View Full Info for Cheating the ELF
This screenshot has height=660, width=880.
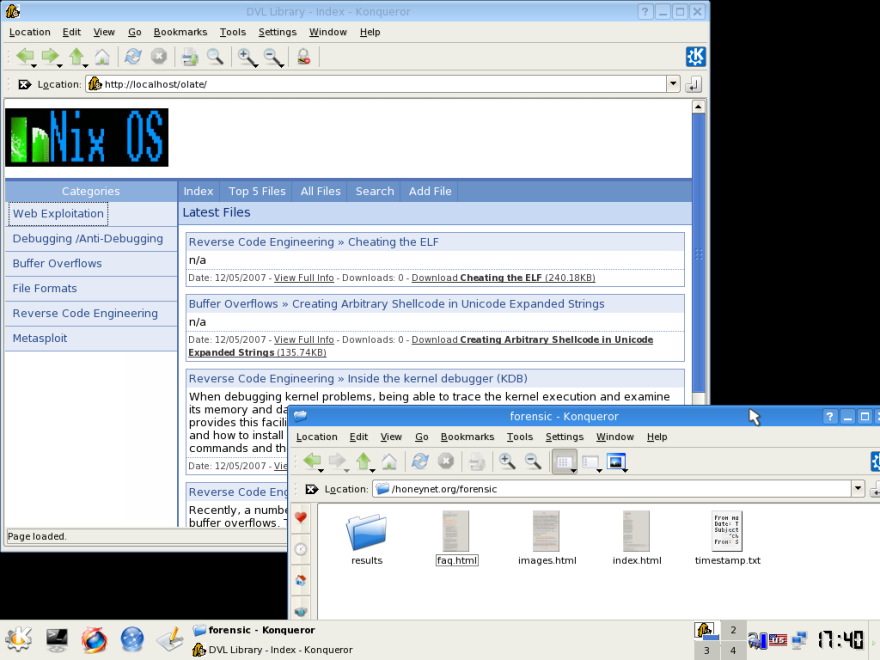(x=304, y=278)
